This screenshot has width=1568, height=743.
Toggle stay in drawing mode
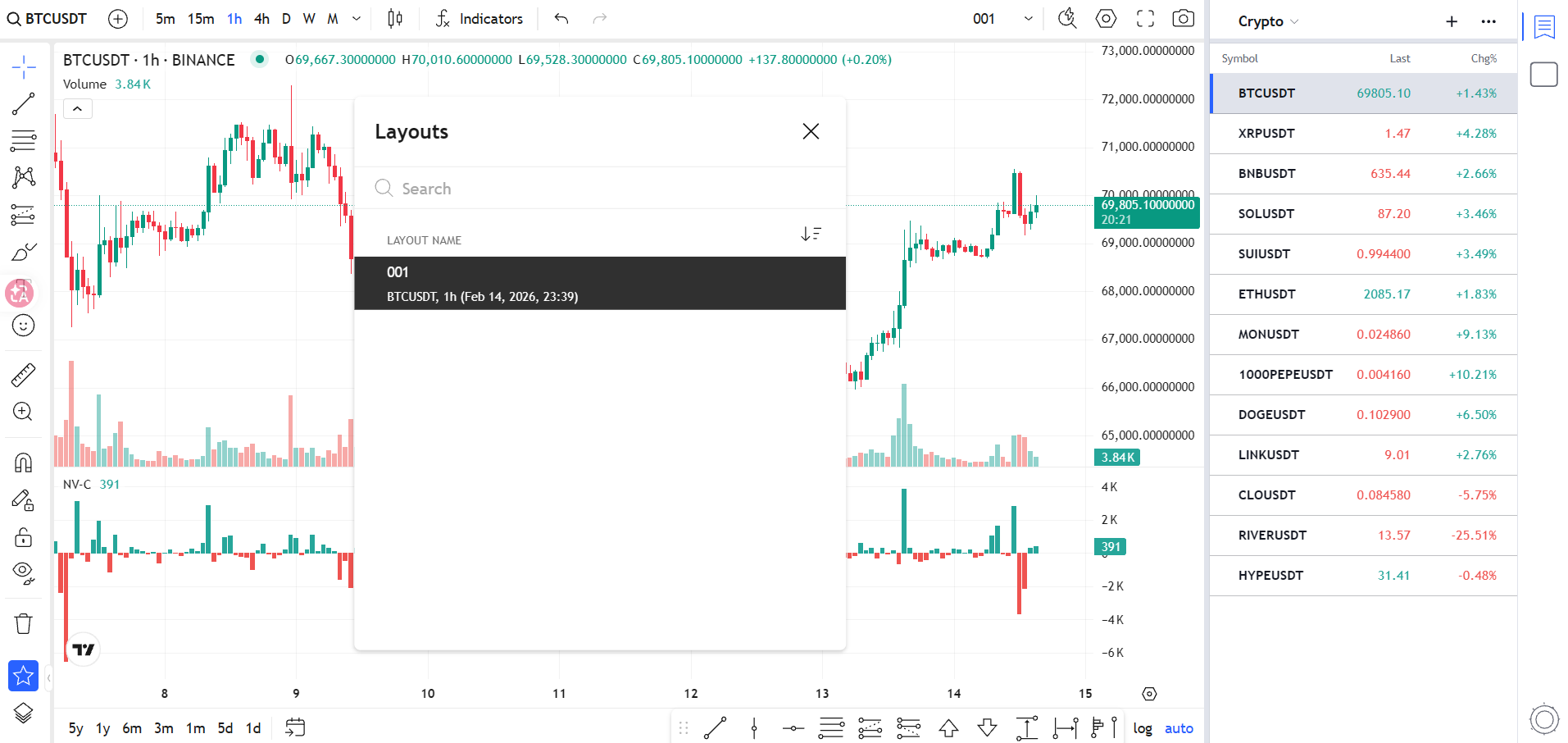[24, 500]
